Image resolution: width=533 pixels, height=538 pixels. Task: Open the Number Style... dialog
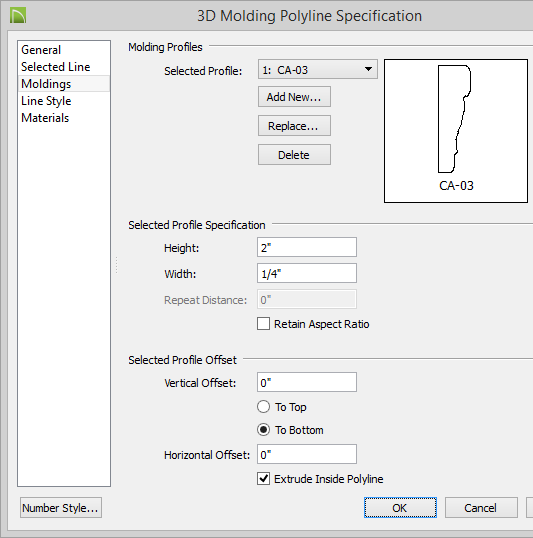tap(61, 507)
